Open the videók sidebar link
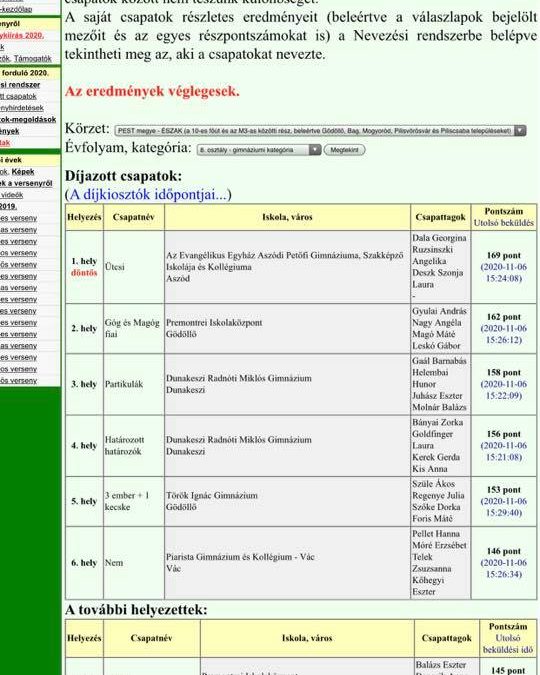The height and width of the screenshot is (675, 540). click(x=12, y=195)
